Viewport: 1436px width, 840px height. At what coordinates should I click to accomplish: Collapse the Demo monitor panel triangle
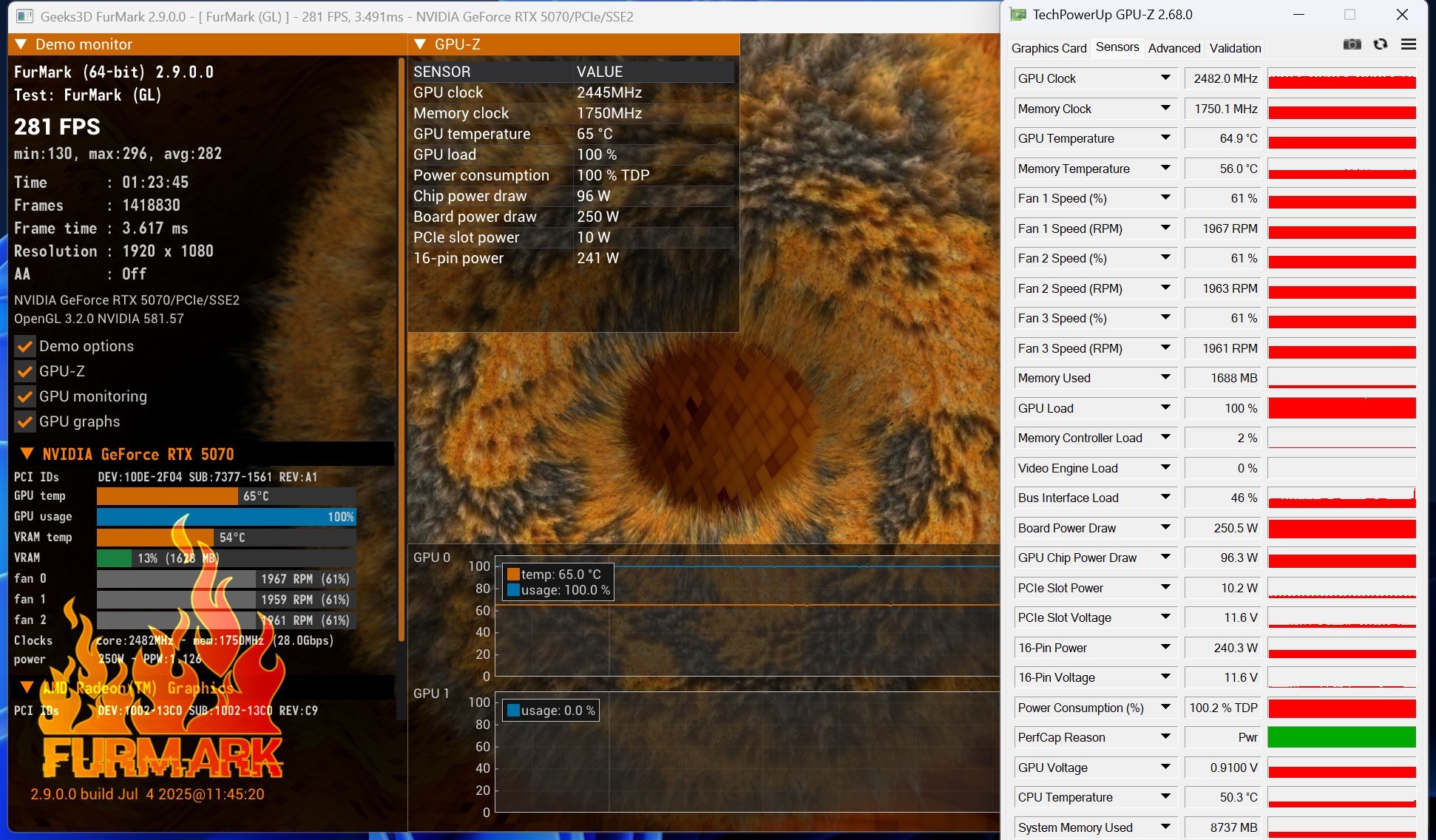21,44
